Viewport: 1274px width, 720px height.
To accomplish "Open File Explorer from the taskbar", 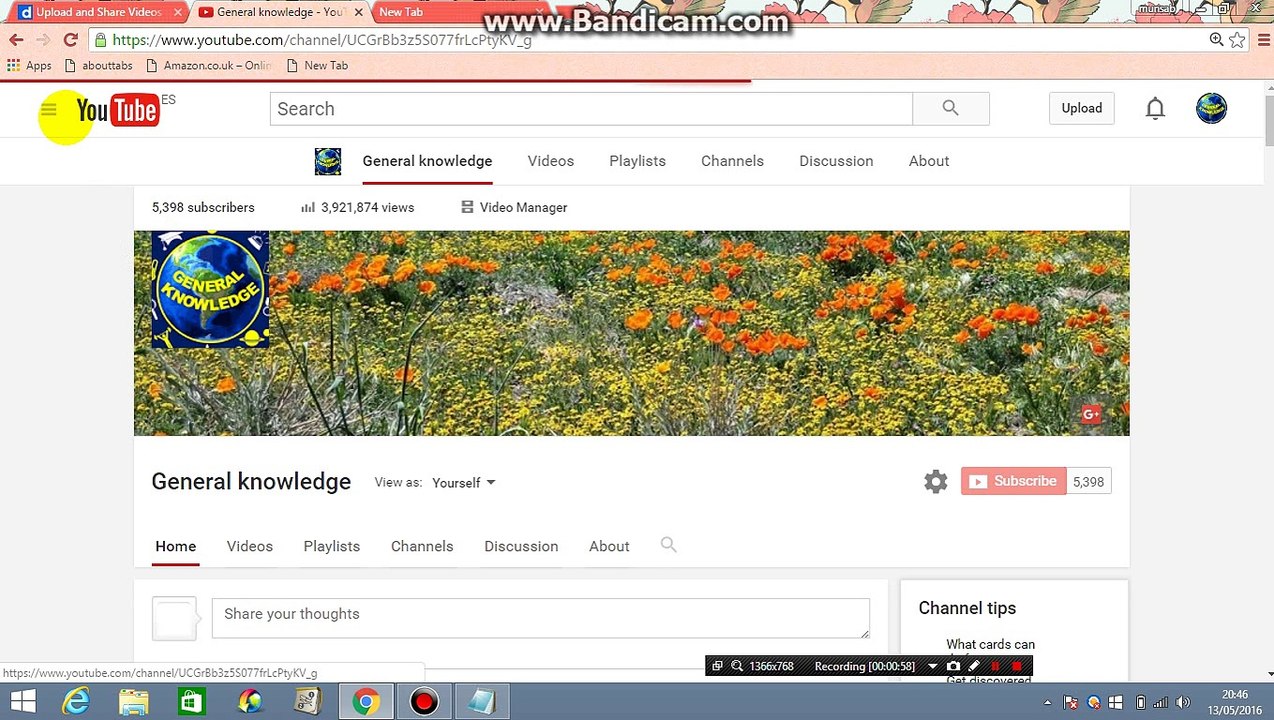I will coord(133,702).
